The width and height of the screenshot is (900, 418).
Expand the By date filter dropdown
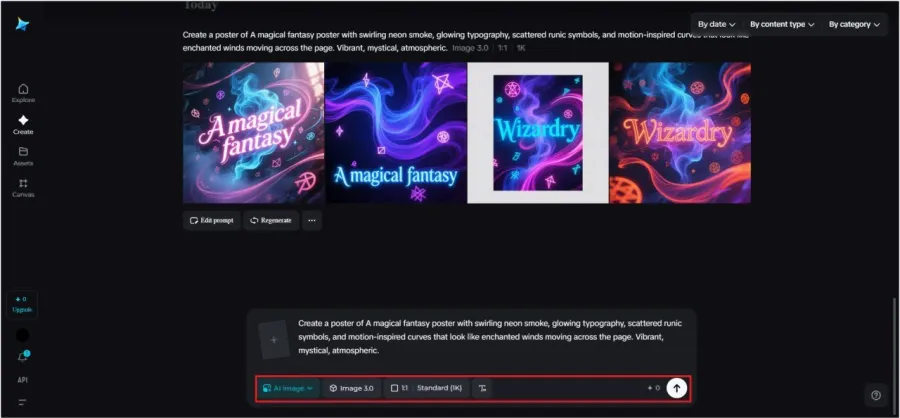coord(716,23)
